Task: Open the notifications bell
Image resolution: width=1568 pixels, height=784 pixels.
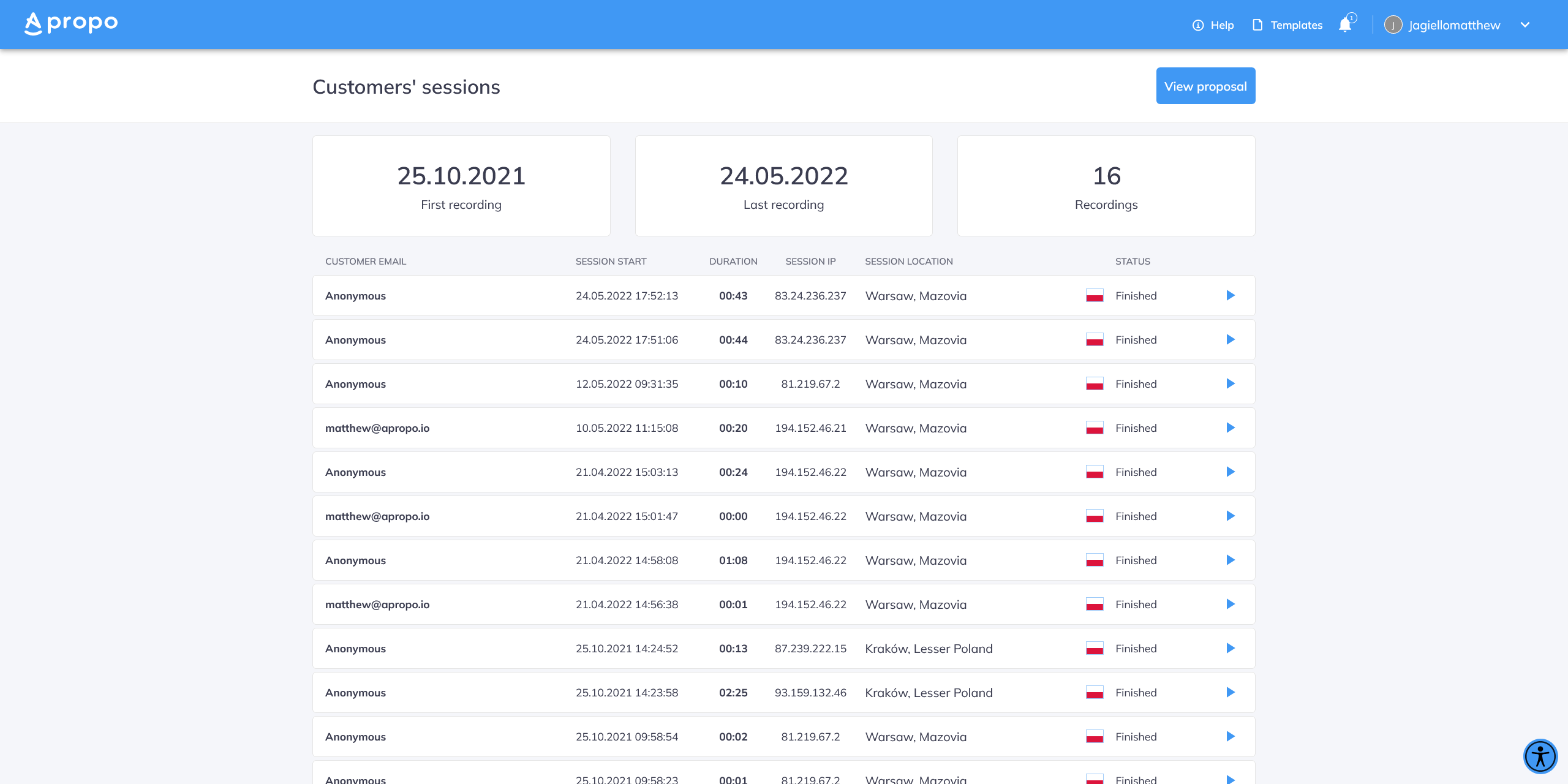Action: [x=1344, y=25]
